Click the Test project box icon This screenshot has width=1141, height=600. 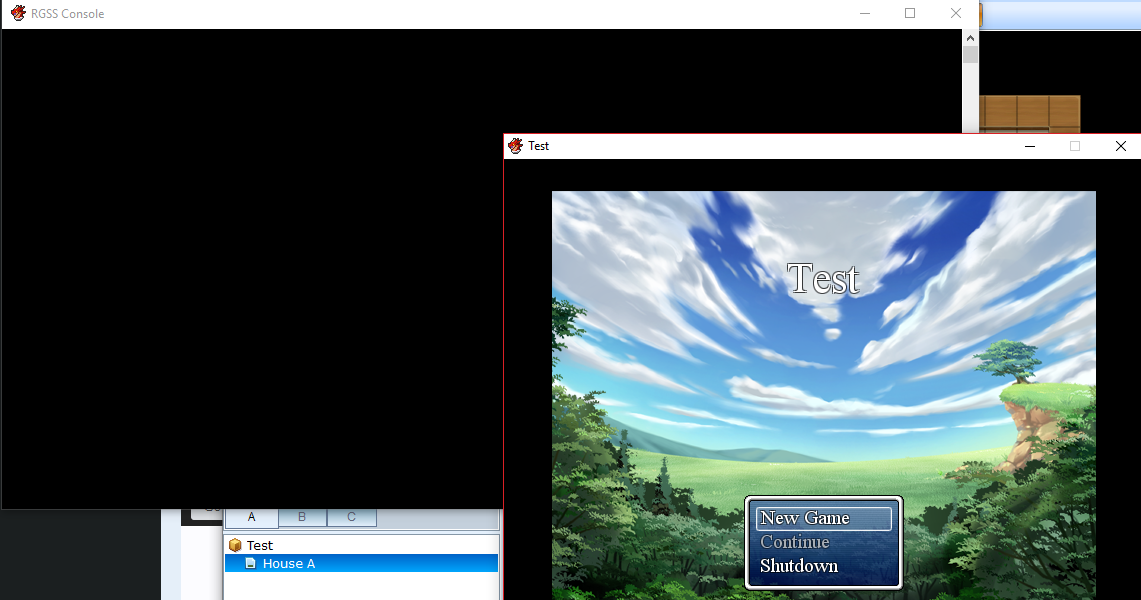coord(234,545)
